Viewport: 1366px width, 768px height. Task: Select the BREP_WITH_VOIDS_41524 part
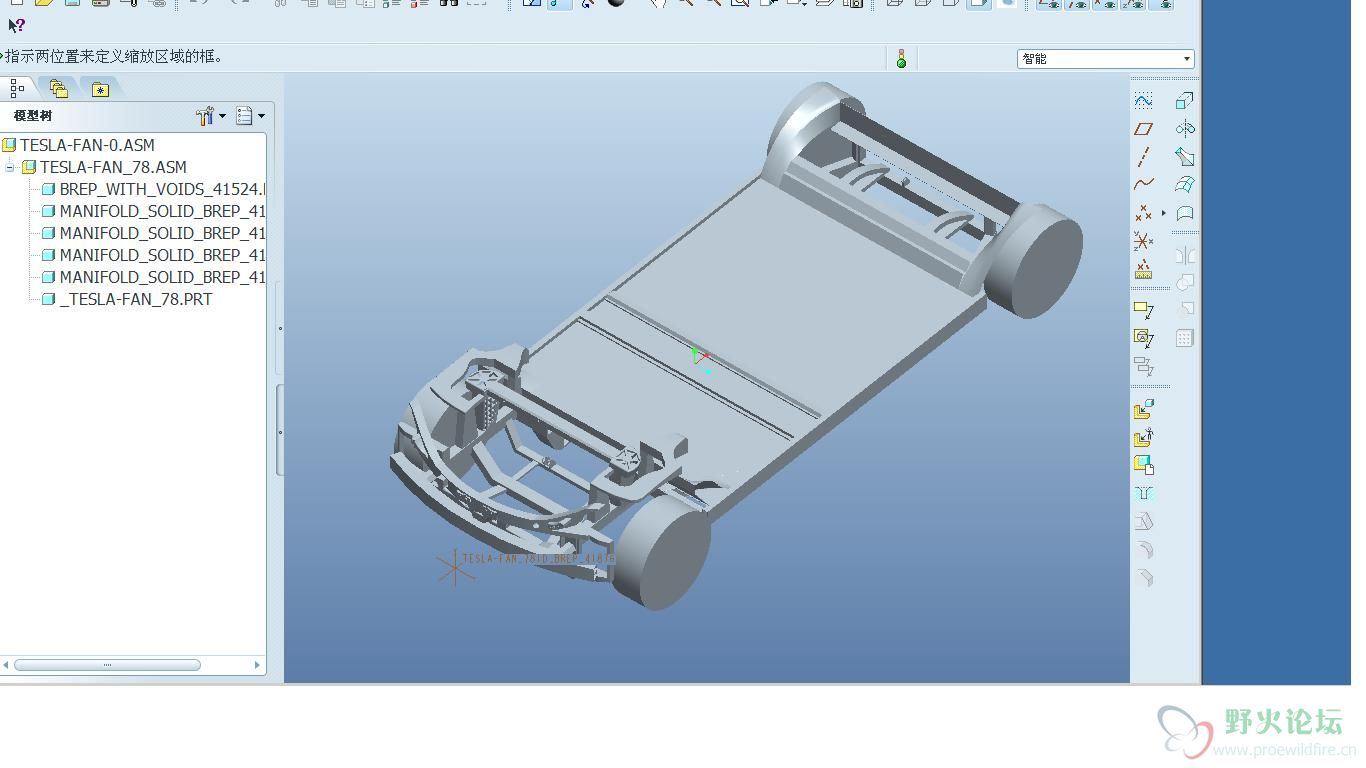(x=162, y=189)
